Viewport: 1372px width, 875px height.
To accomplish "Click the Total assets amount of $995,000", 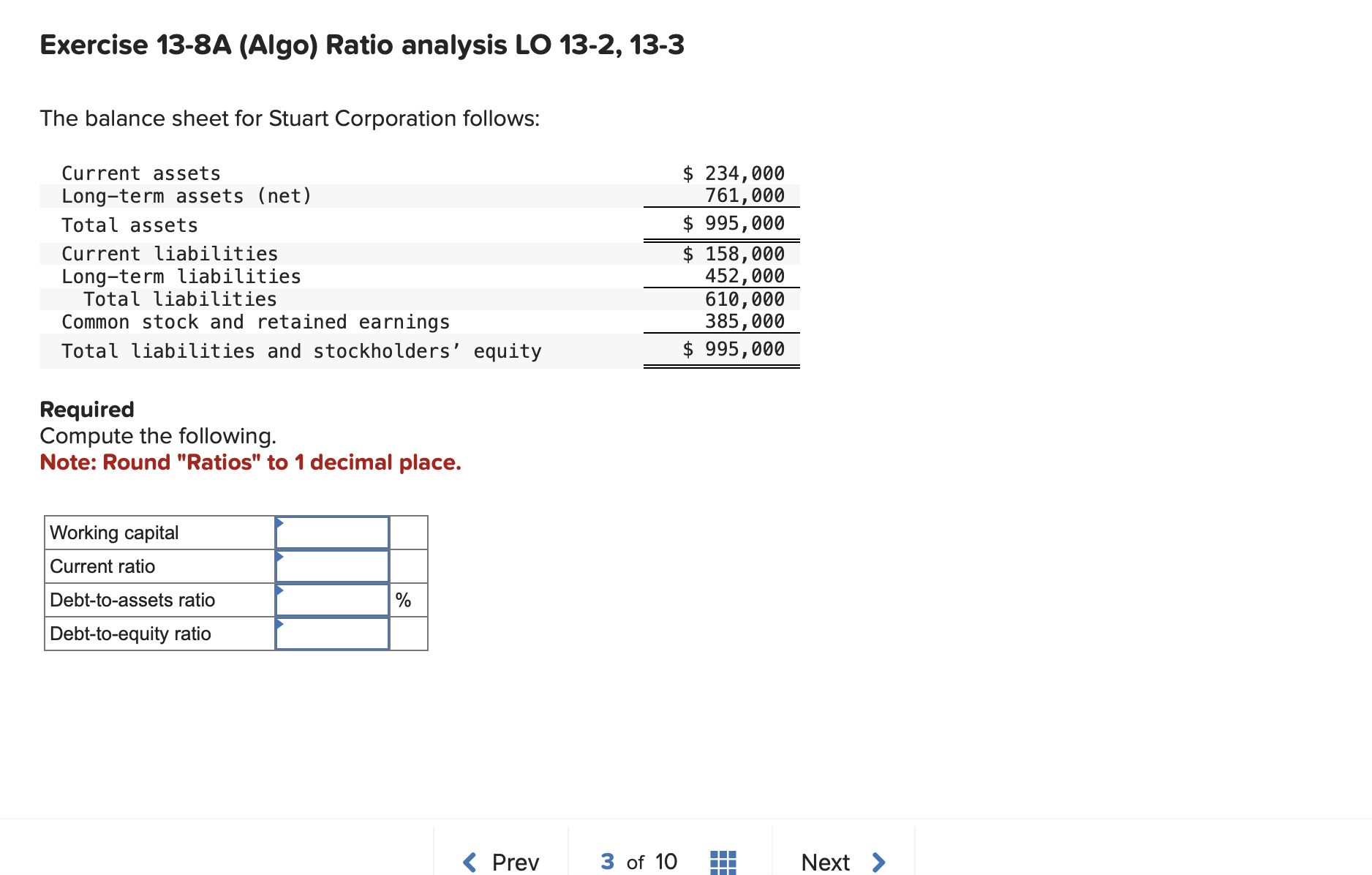I will [733, 224].
